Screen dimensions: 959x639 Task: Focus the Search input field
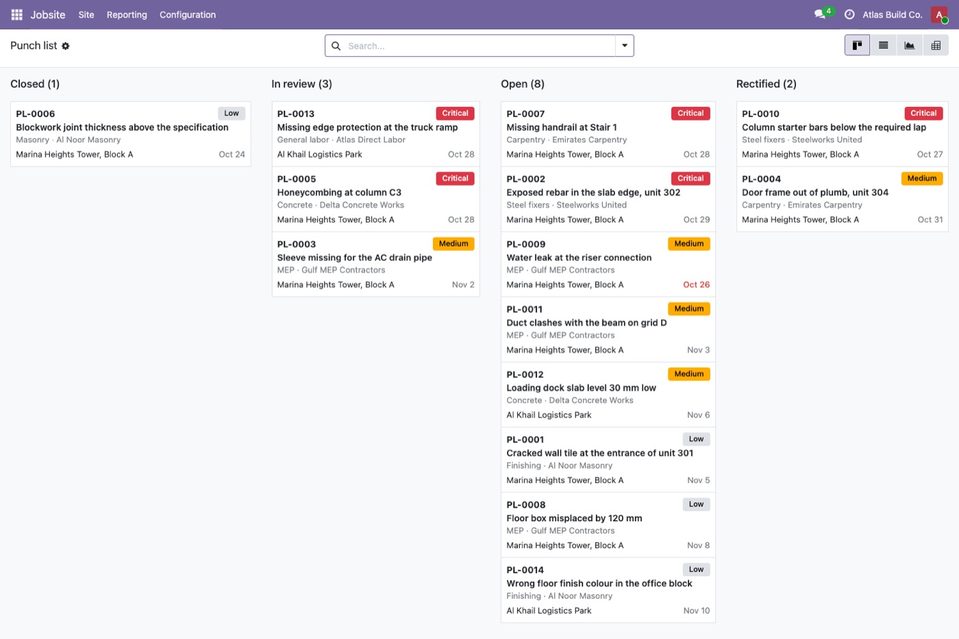point(480,46)
